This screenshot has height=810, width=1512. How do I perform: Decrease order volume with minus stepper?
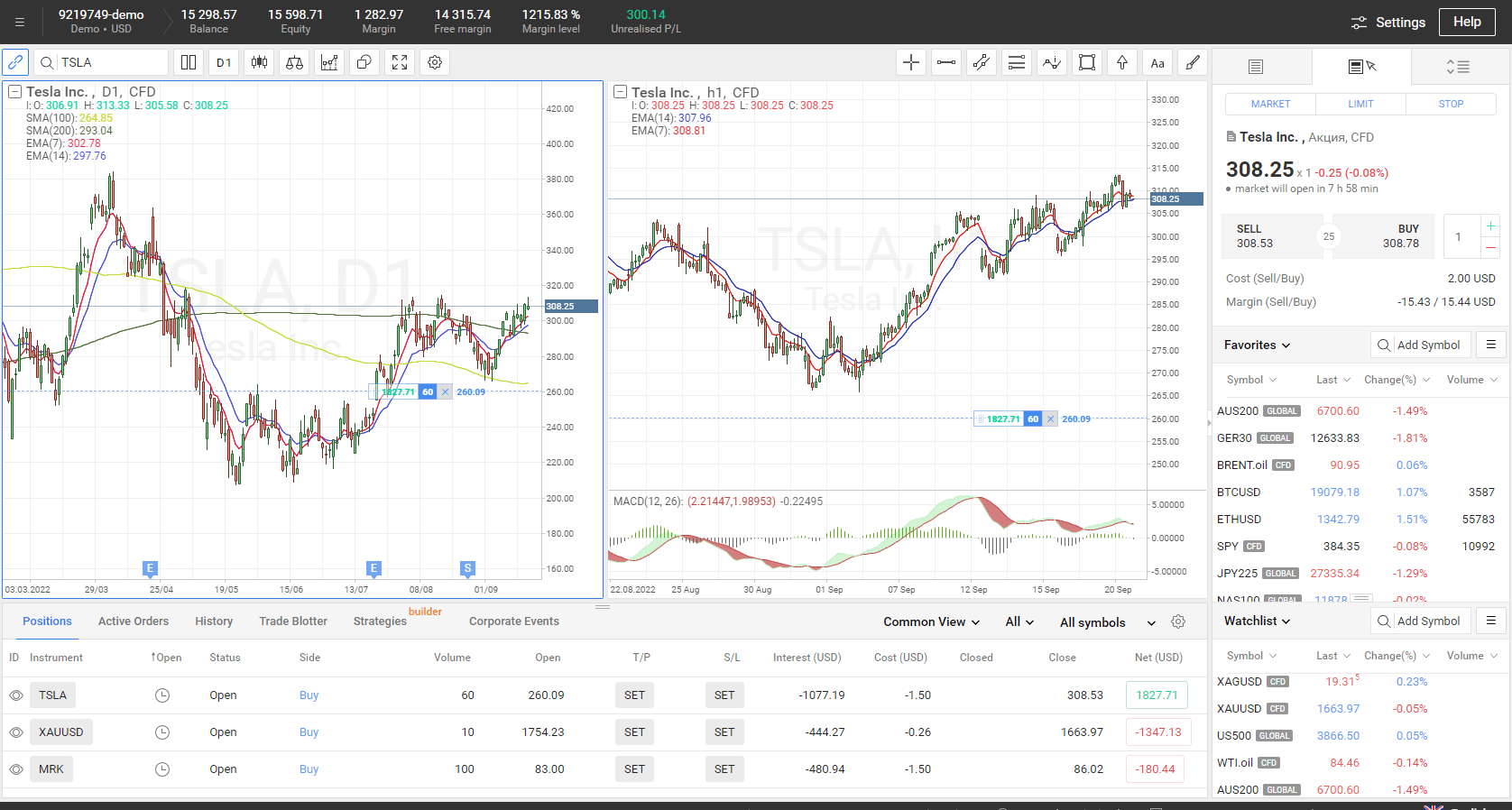pyautogui.click(x=1490, y=247)
